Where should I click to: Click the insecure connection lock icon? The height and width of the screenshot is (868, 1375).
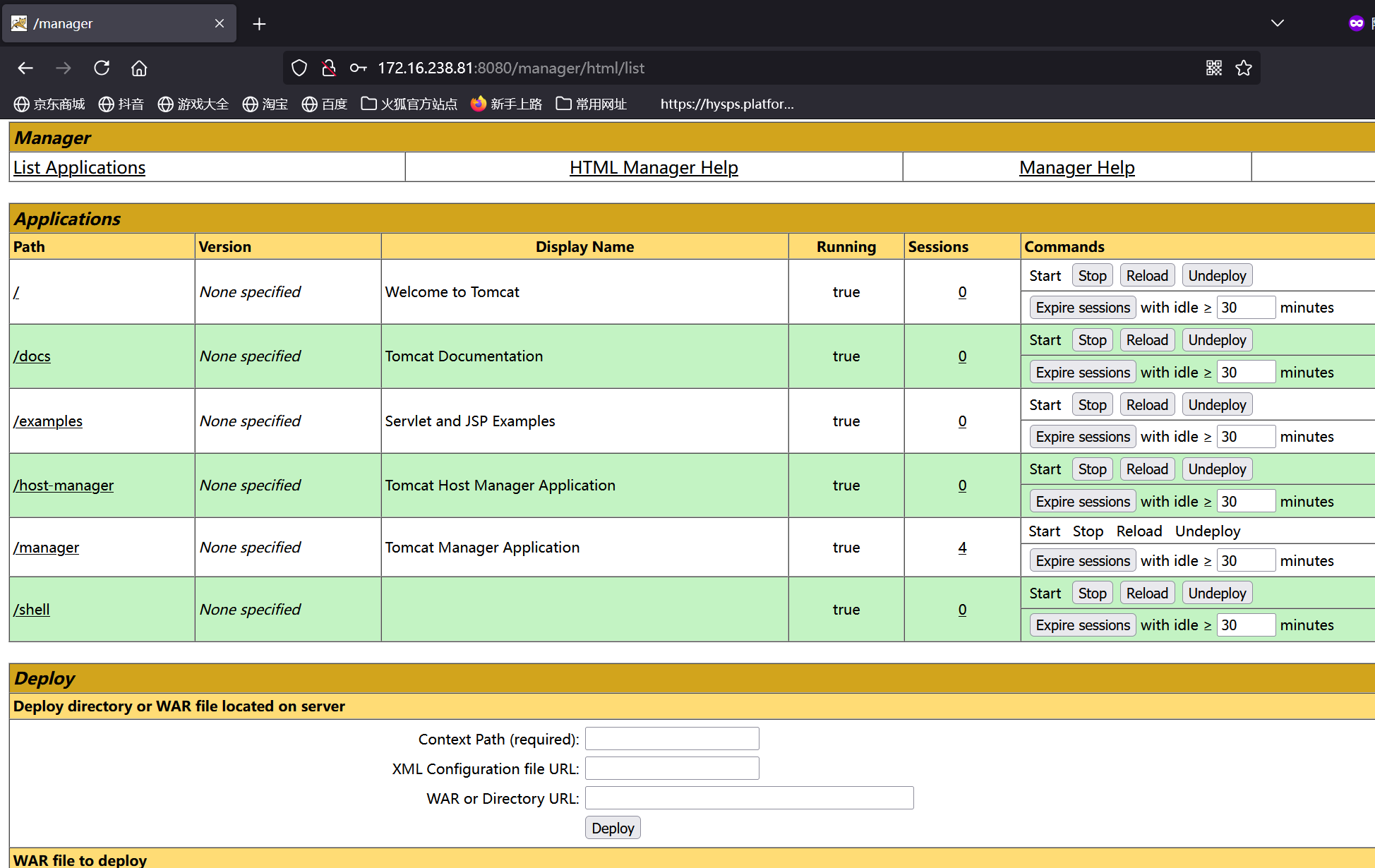(x=328, y=68)
